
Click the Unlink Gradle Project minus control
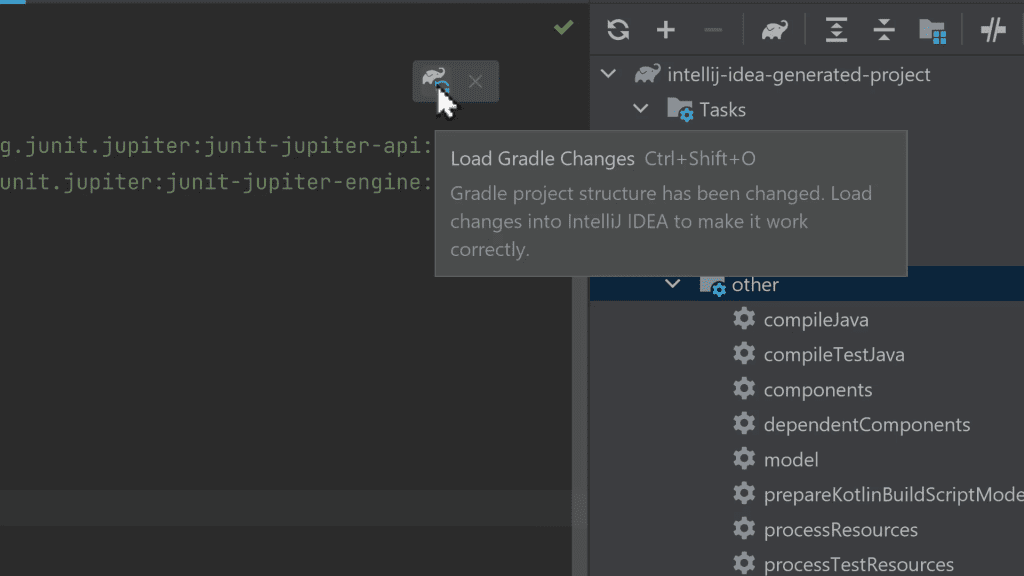pos(713,30)
